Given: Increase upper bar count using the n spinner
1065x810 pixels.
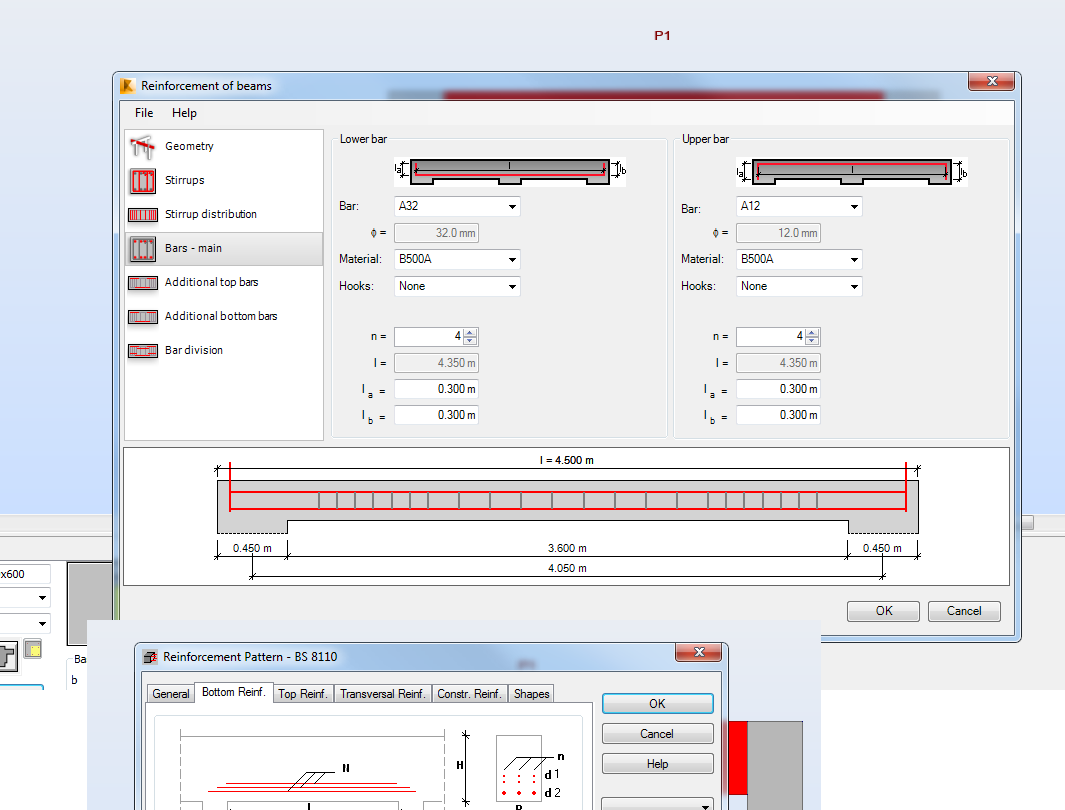Looking at the screenshot, I should click(810, 333).
